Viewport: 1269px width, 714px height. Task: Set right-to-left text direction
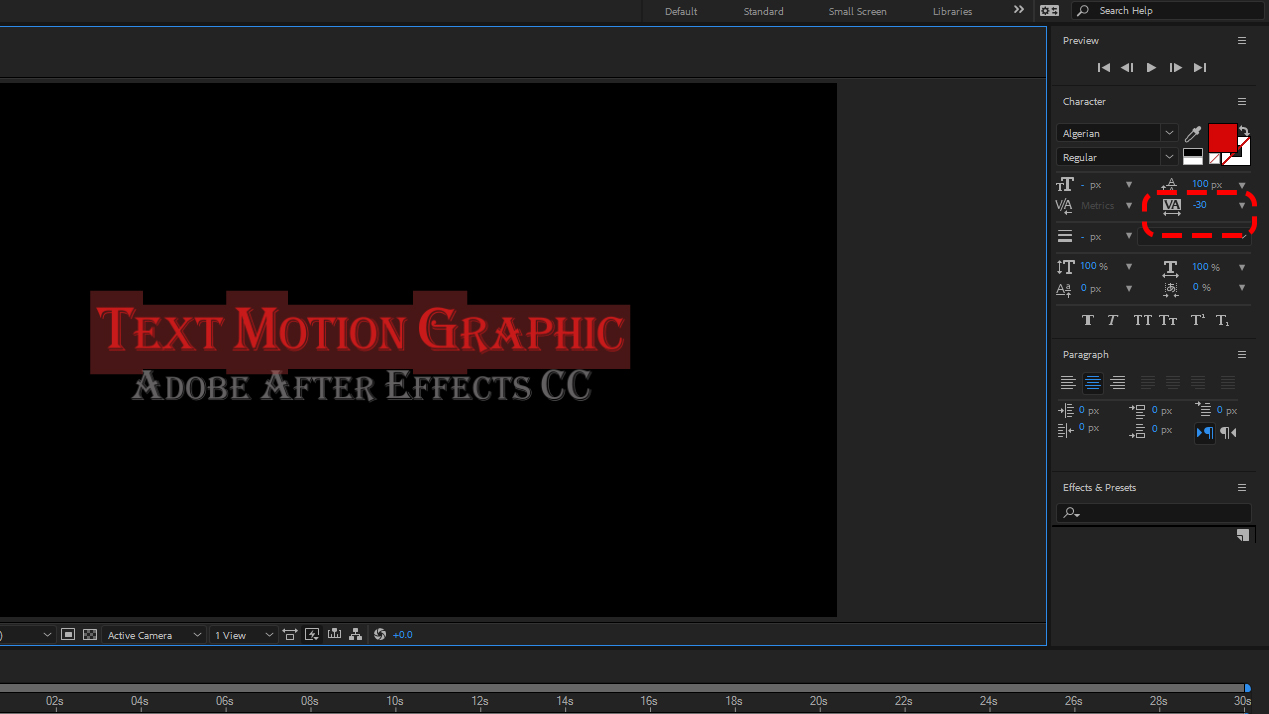tap(1229, 432)
